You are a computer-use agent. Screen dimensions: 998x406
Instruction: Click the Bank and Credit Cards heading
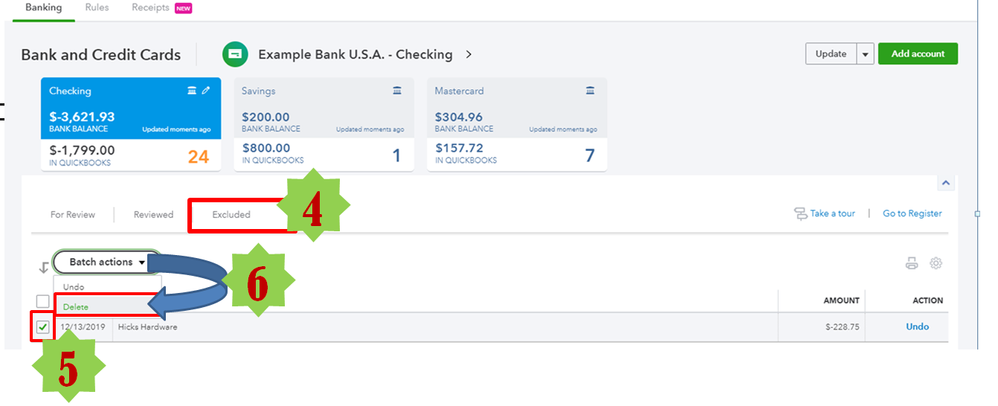[101, 55]
